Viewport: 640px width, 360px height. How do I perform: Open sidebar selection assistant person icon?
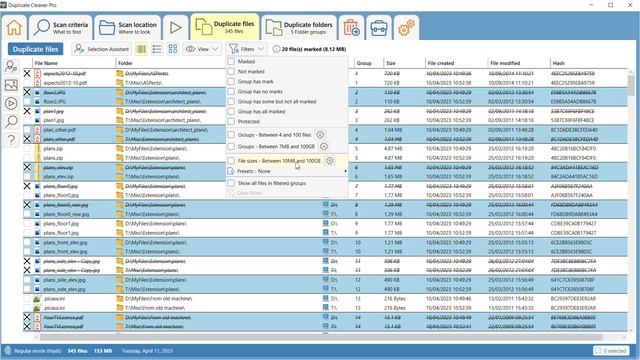coord(11,66)
